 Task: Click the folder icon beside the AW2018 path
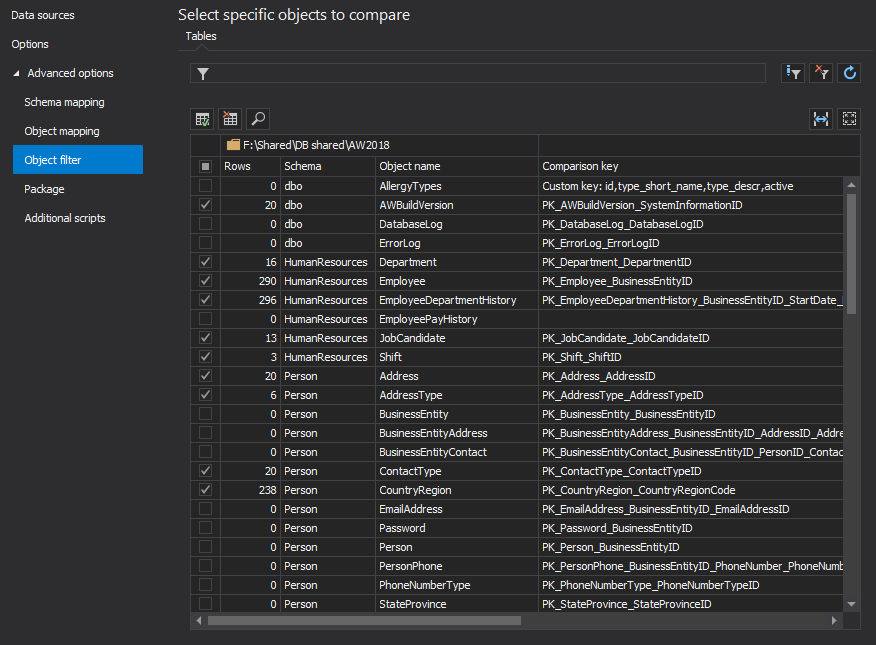coord(233,144)
